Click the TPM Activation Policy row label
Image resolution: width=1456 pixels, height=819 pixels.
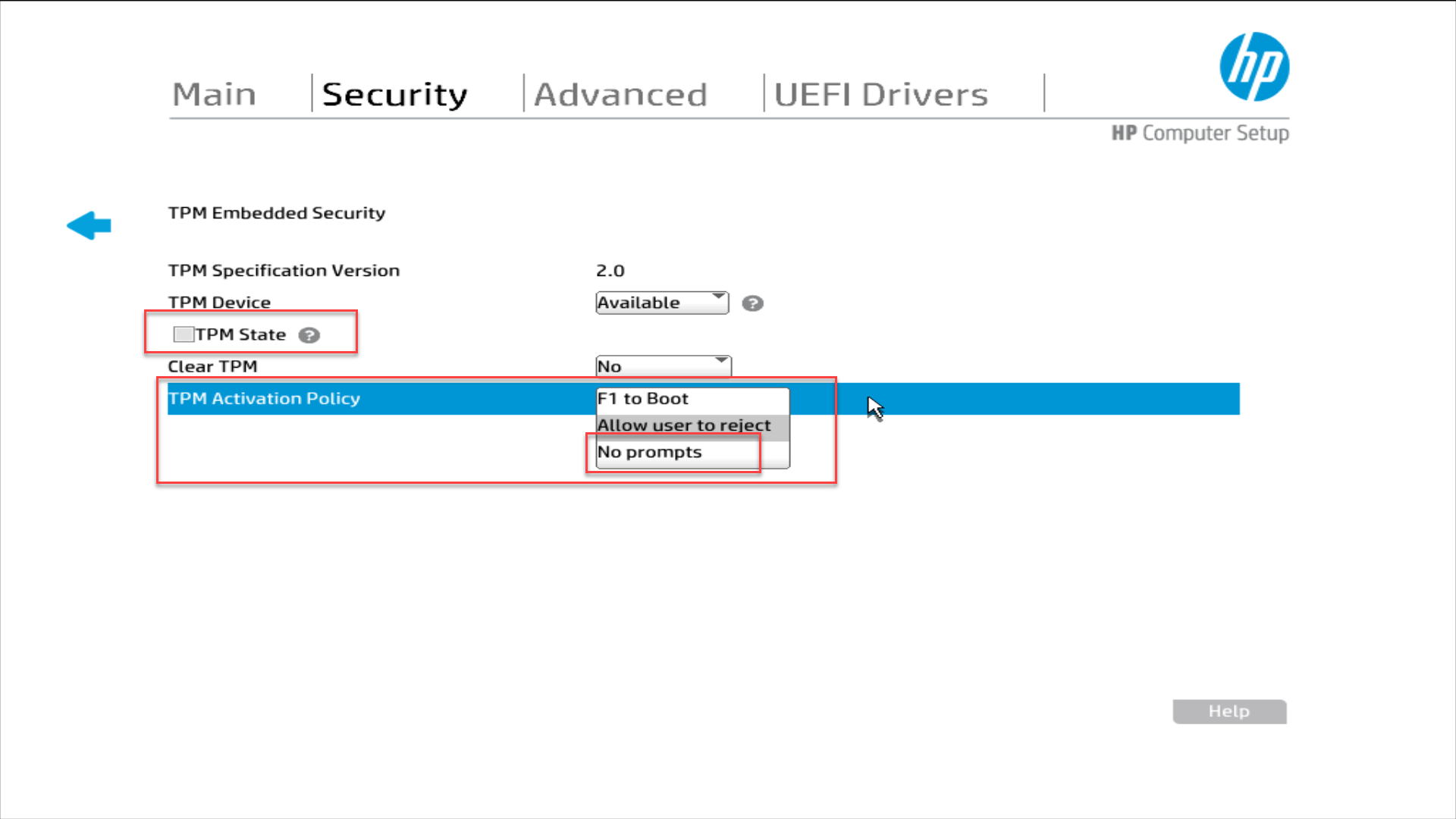pos(264,399)
